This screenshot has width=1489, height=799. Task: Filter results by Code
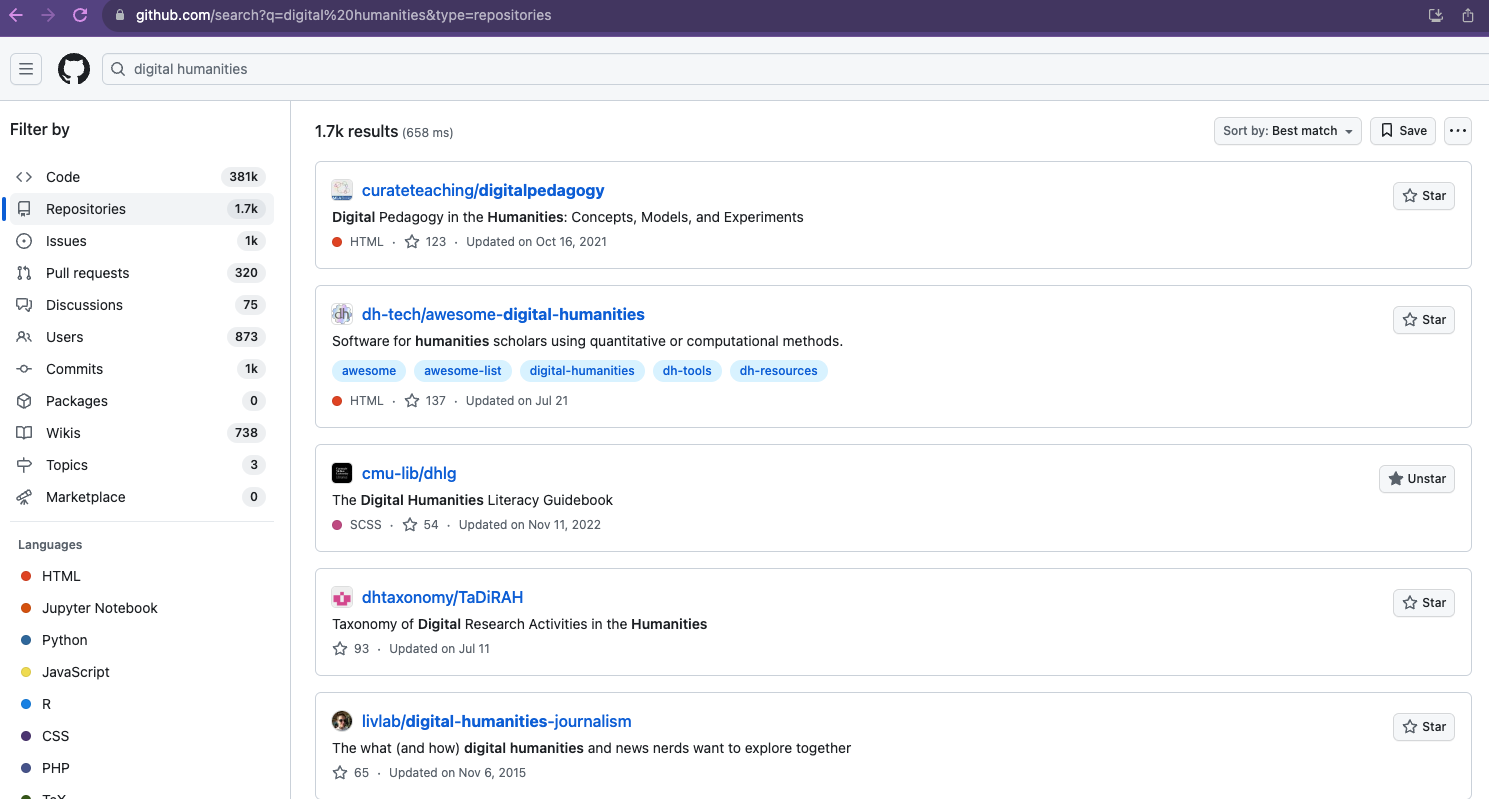point(63,177)
